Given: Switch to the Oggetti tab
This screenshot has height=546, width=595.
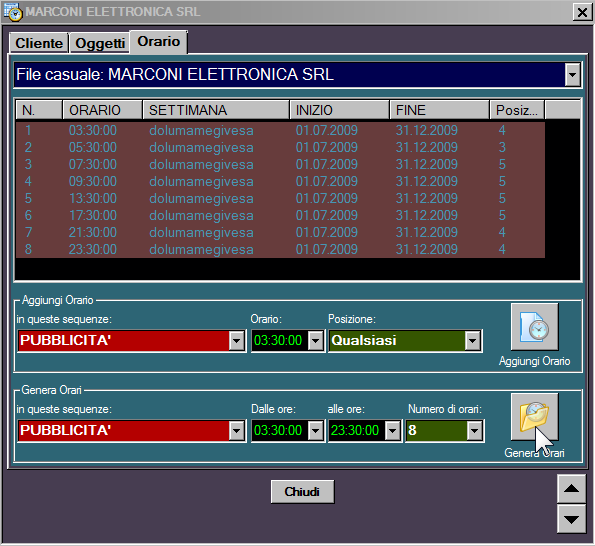Looking at the screenshot, I should click(100, 43).
